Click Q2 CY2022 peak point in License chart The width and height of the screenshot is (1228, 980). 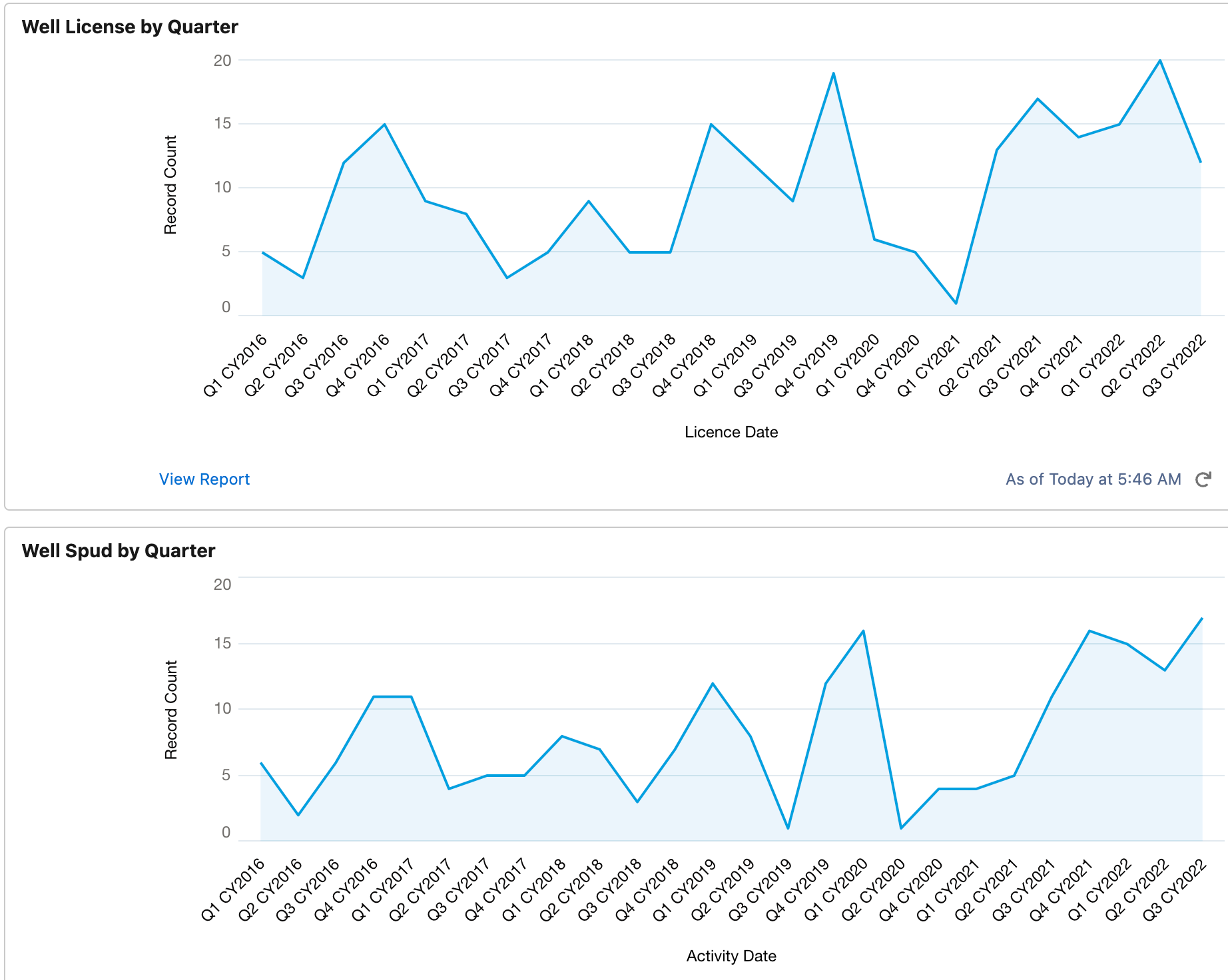point(1160,61)
